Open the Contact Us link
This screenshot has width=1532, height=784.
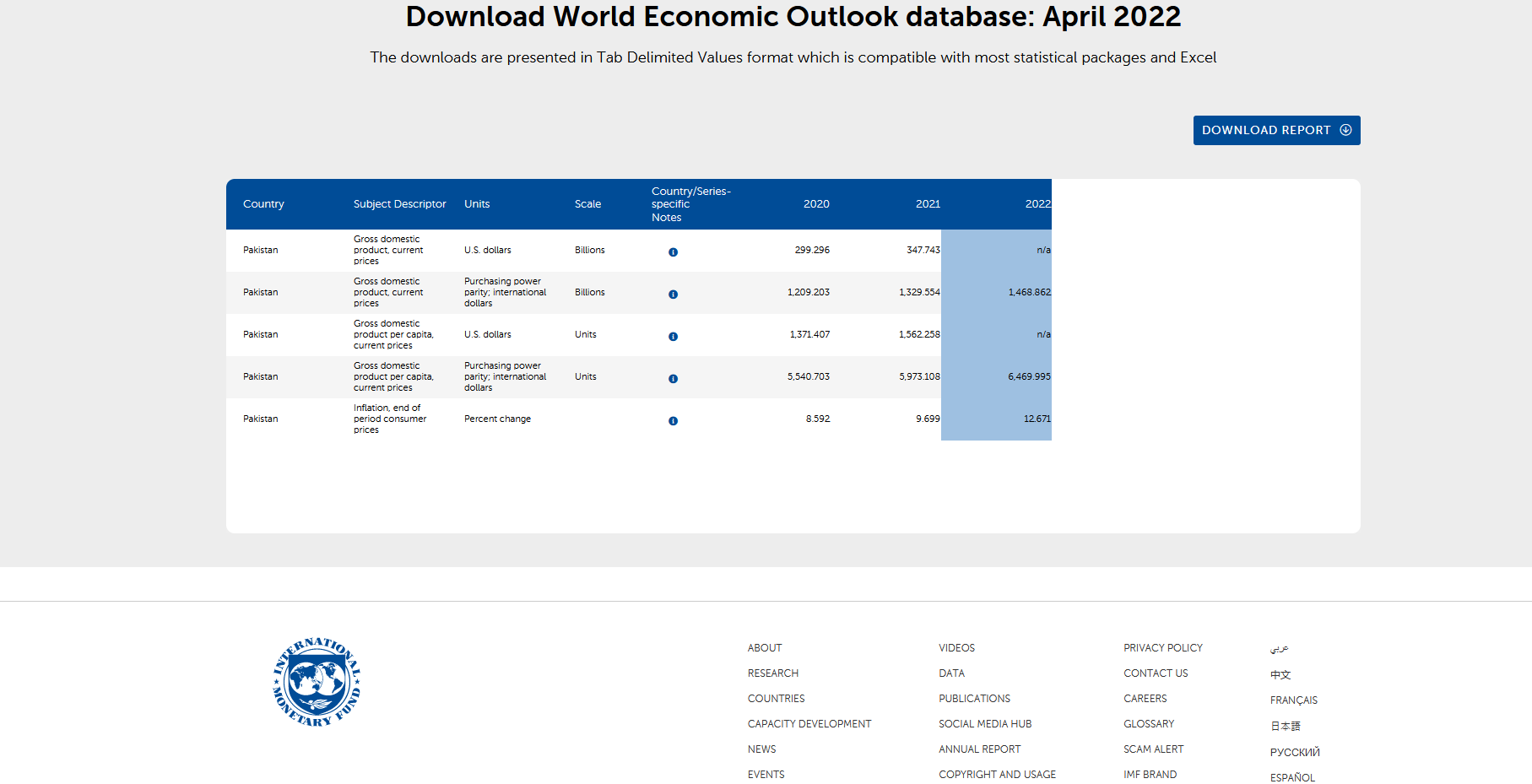click(1156, 673)
